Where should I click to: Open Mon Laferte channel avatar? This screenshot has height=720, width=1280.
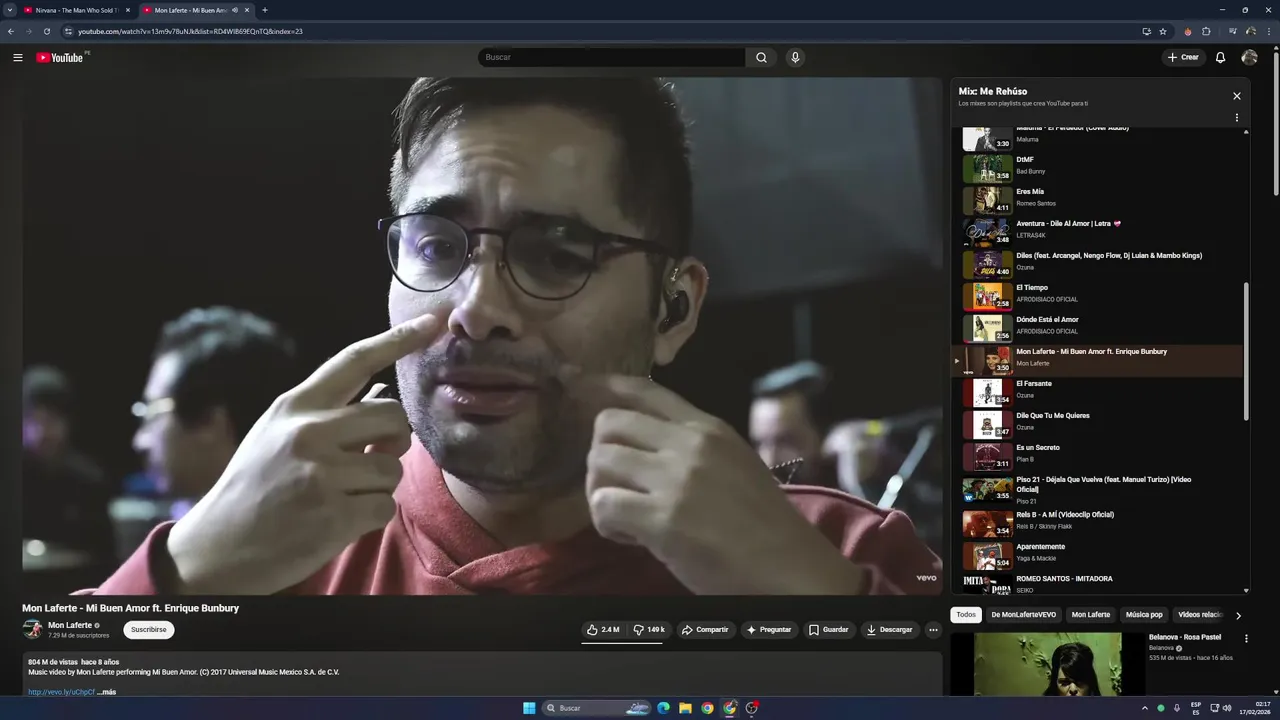[x=32, y=629]
